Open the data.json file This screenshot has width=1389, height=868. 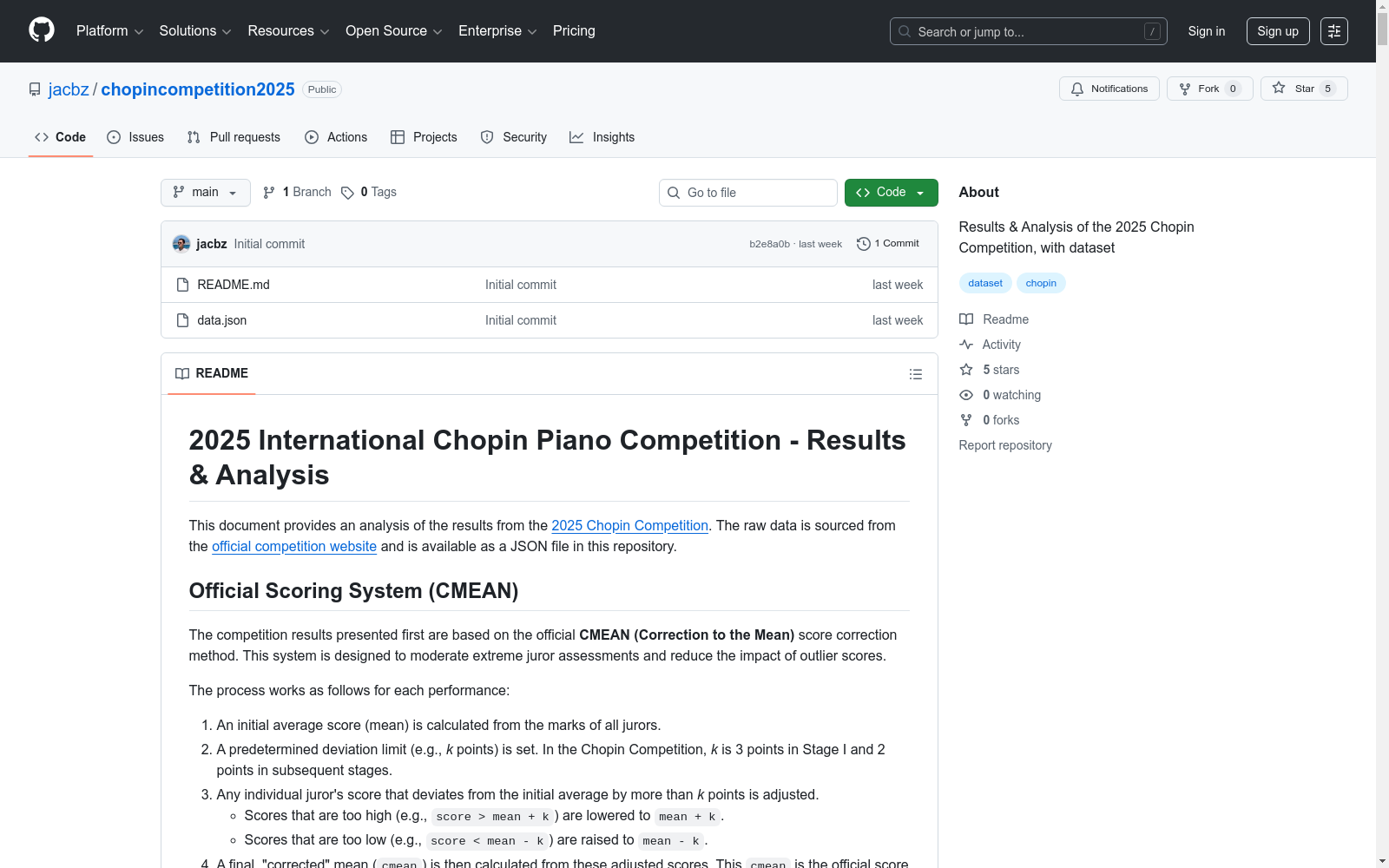point(222,320)
